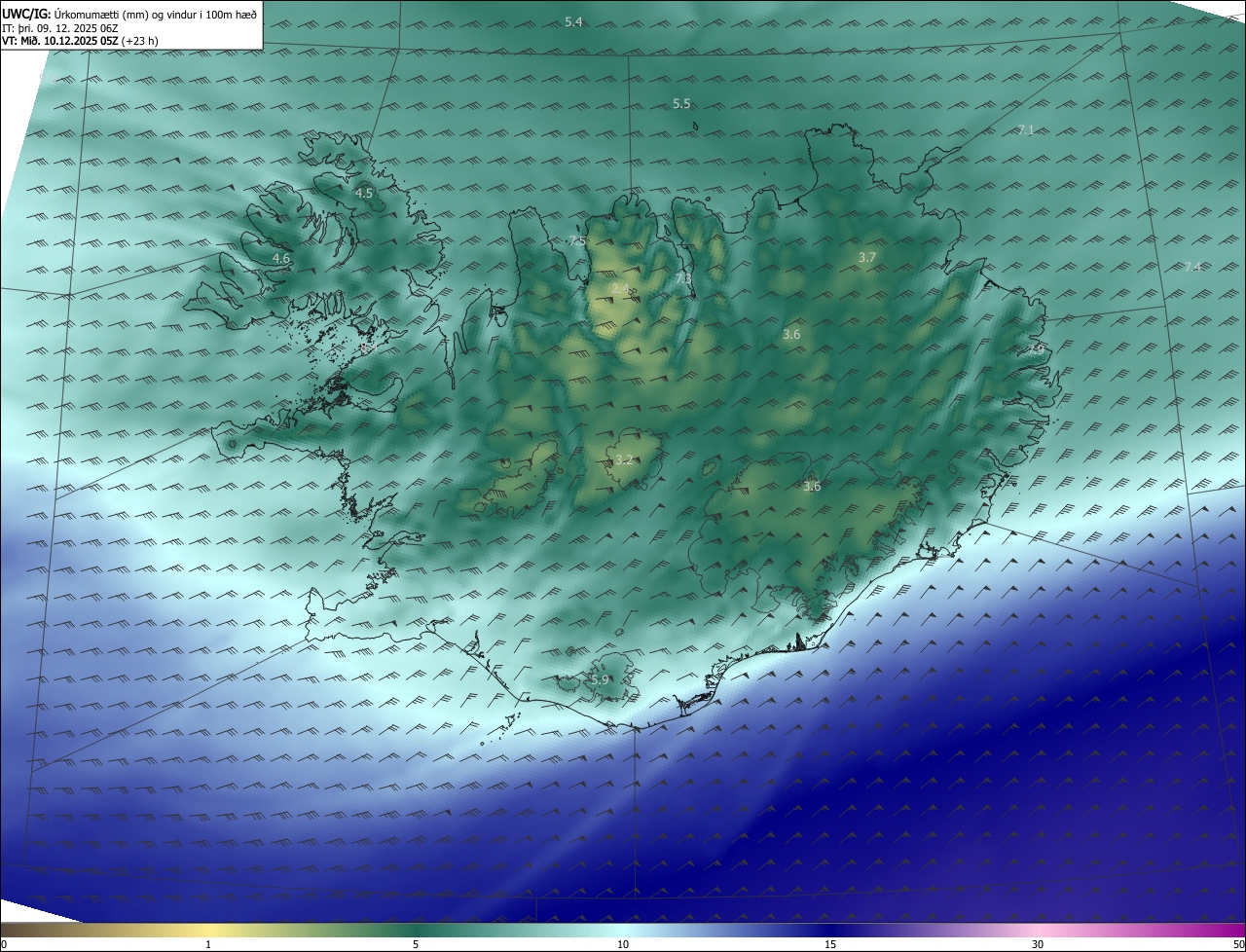Click the colorbar tick label 1
This screenshot has width=1246, height=952.
click(x=208, y=944)
